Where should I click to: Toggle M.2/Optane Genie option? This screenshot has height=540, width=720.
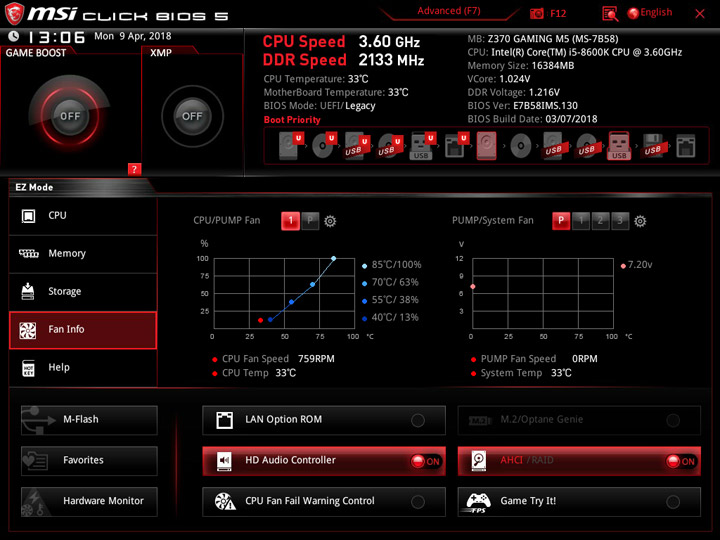[579, 420]
